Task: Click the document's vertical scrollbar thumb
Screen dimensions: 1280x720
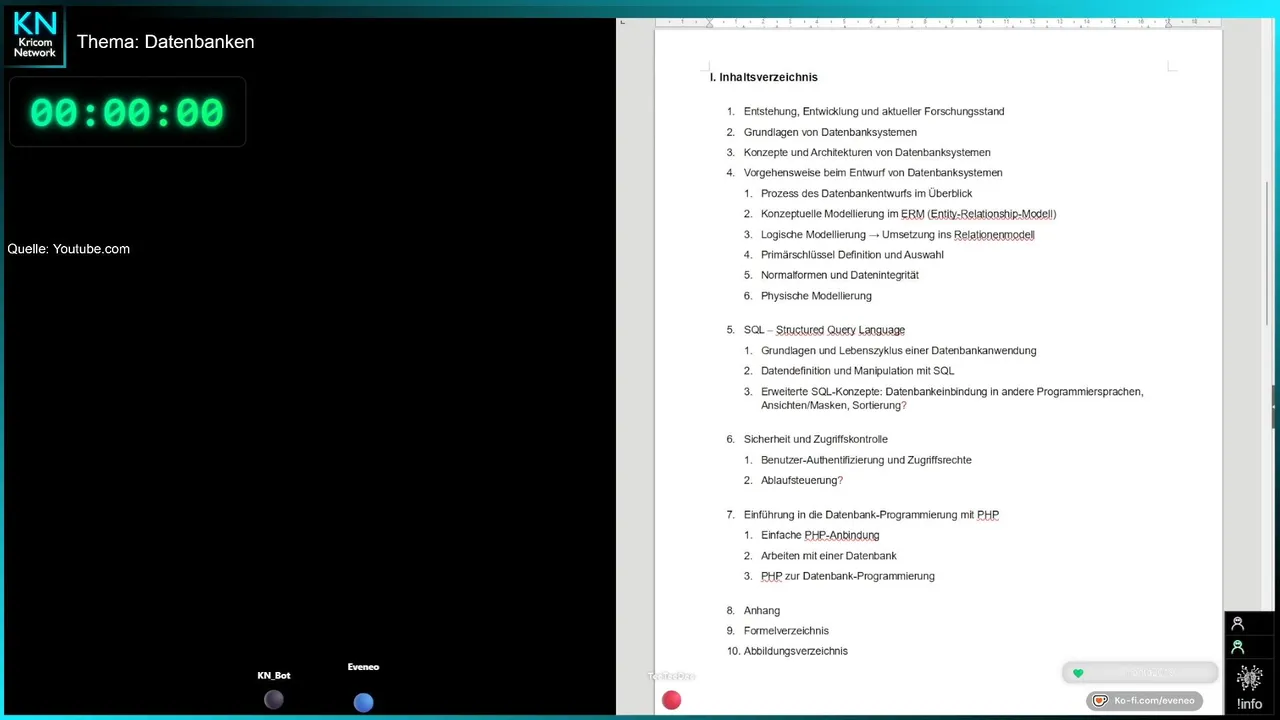Action: [x=1267, y=253]
